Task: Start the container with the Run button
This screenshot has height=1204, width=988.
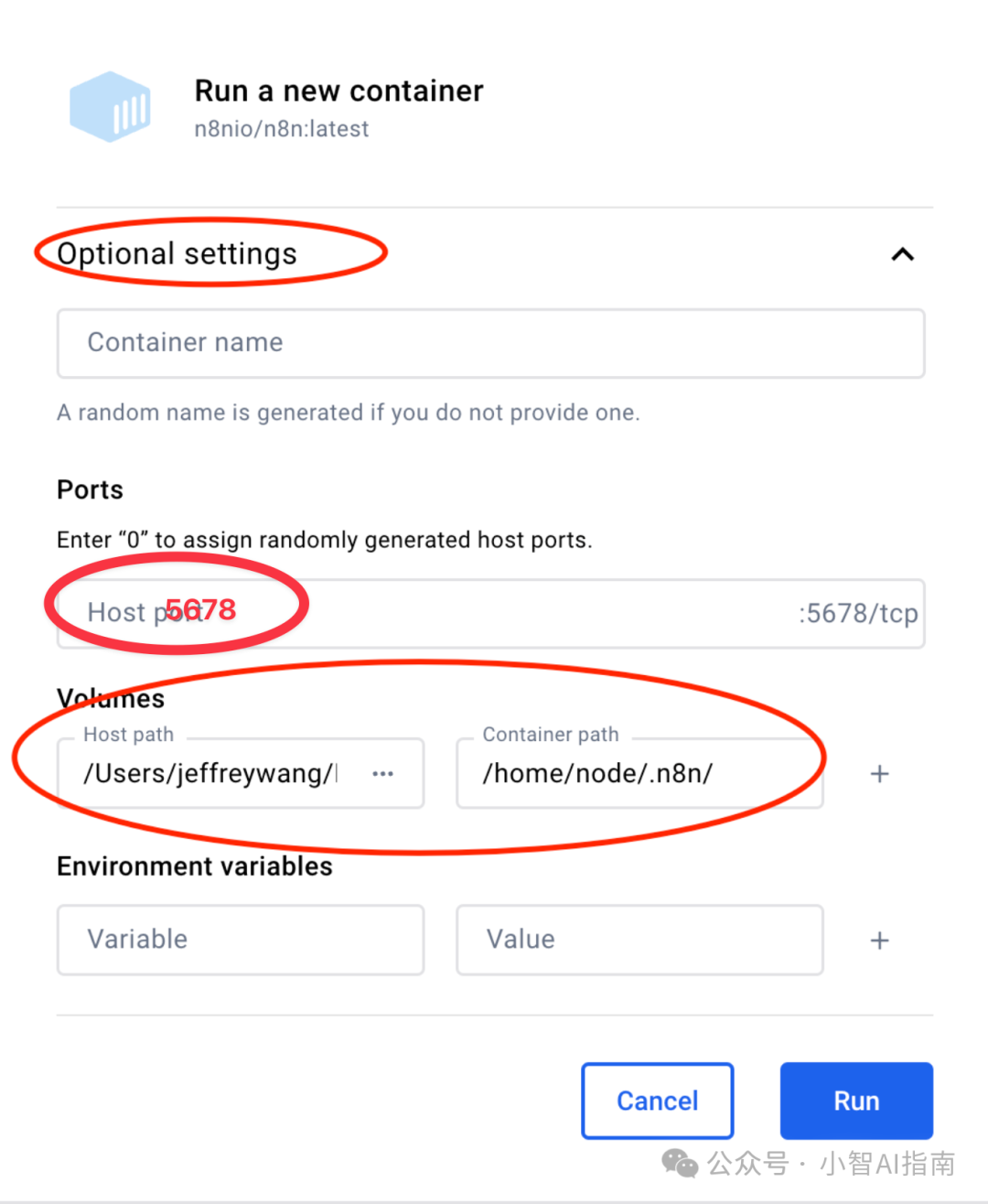Action: click(x=856, y=1101)
